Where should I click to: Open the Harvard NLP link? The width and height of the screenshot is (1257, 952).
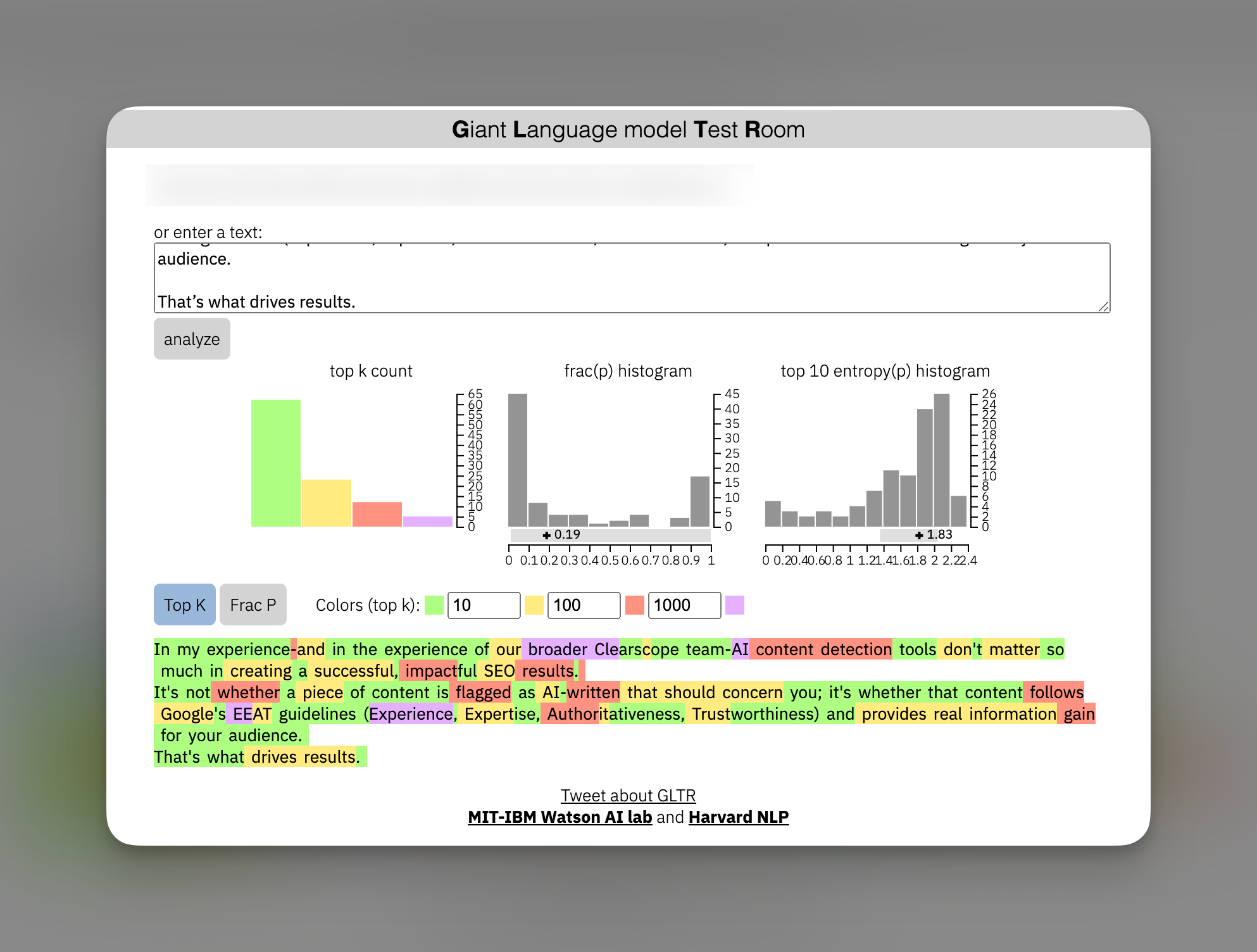pyautogui.click(x=738, y=817)
